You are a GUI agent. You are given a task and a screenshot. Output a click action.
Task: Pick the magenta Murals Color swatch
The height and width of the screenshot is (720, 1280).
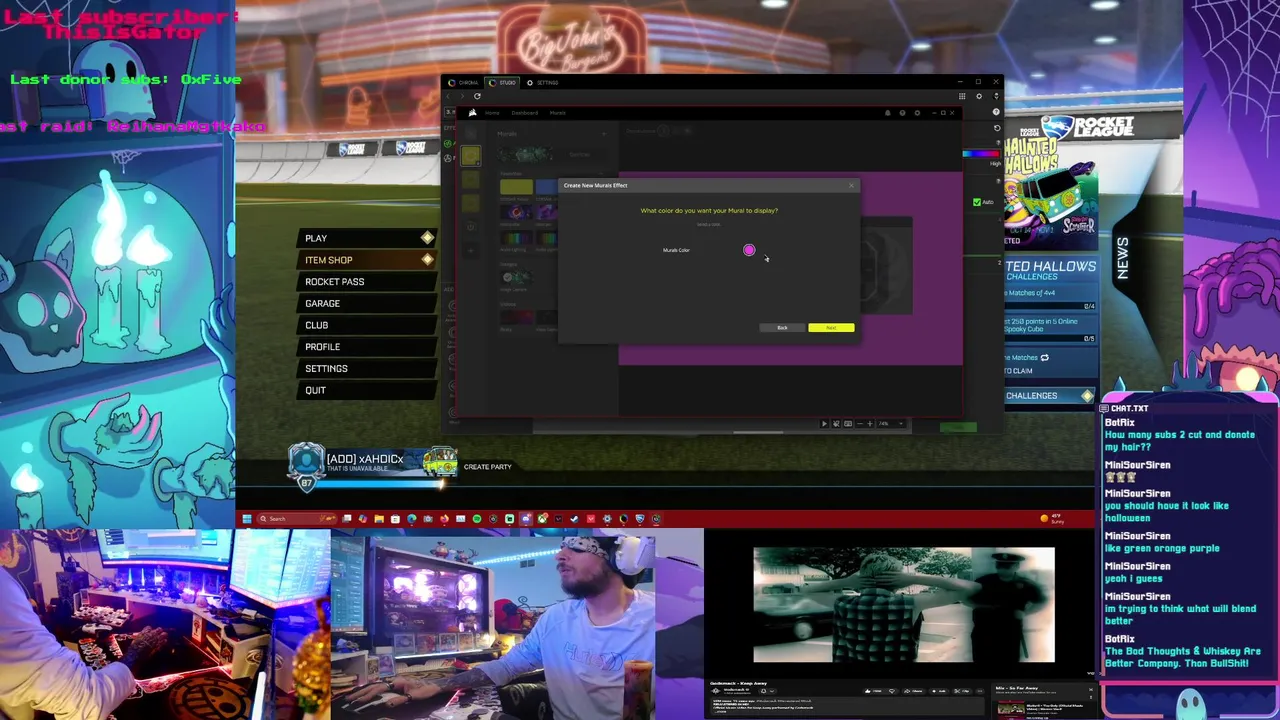[749, 250]
